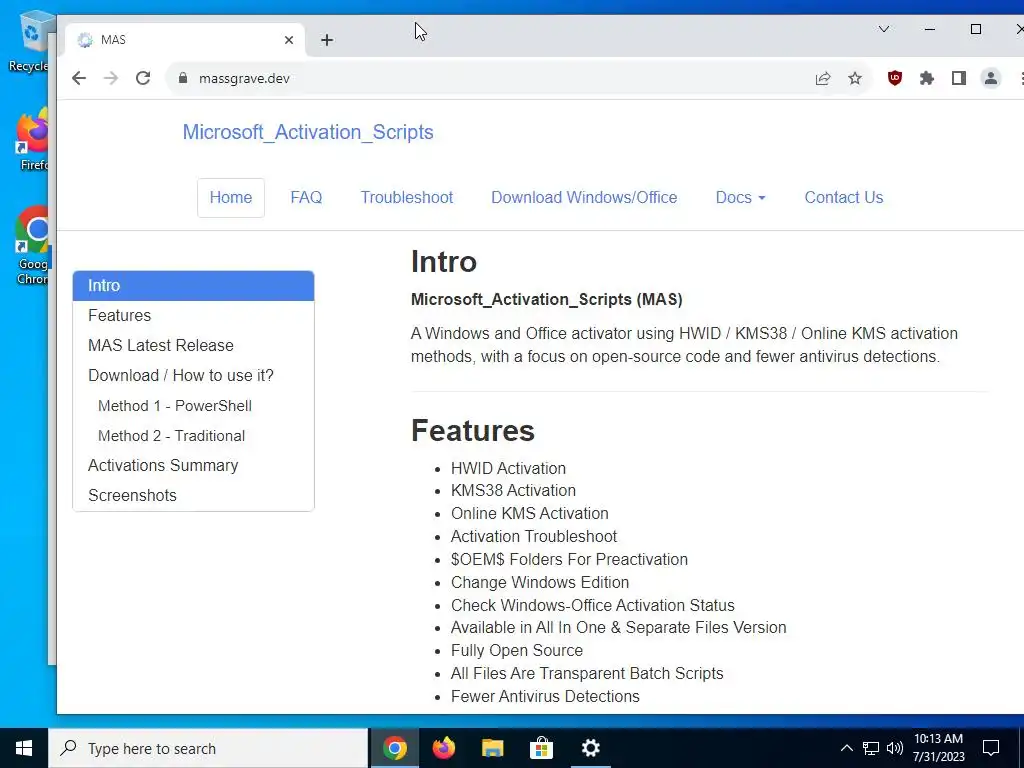Share this page via the share icon
The height and width of the screenshot is (768, 1024).
tap(823, 78)
